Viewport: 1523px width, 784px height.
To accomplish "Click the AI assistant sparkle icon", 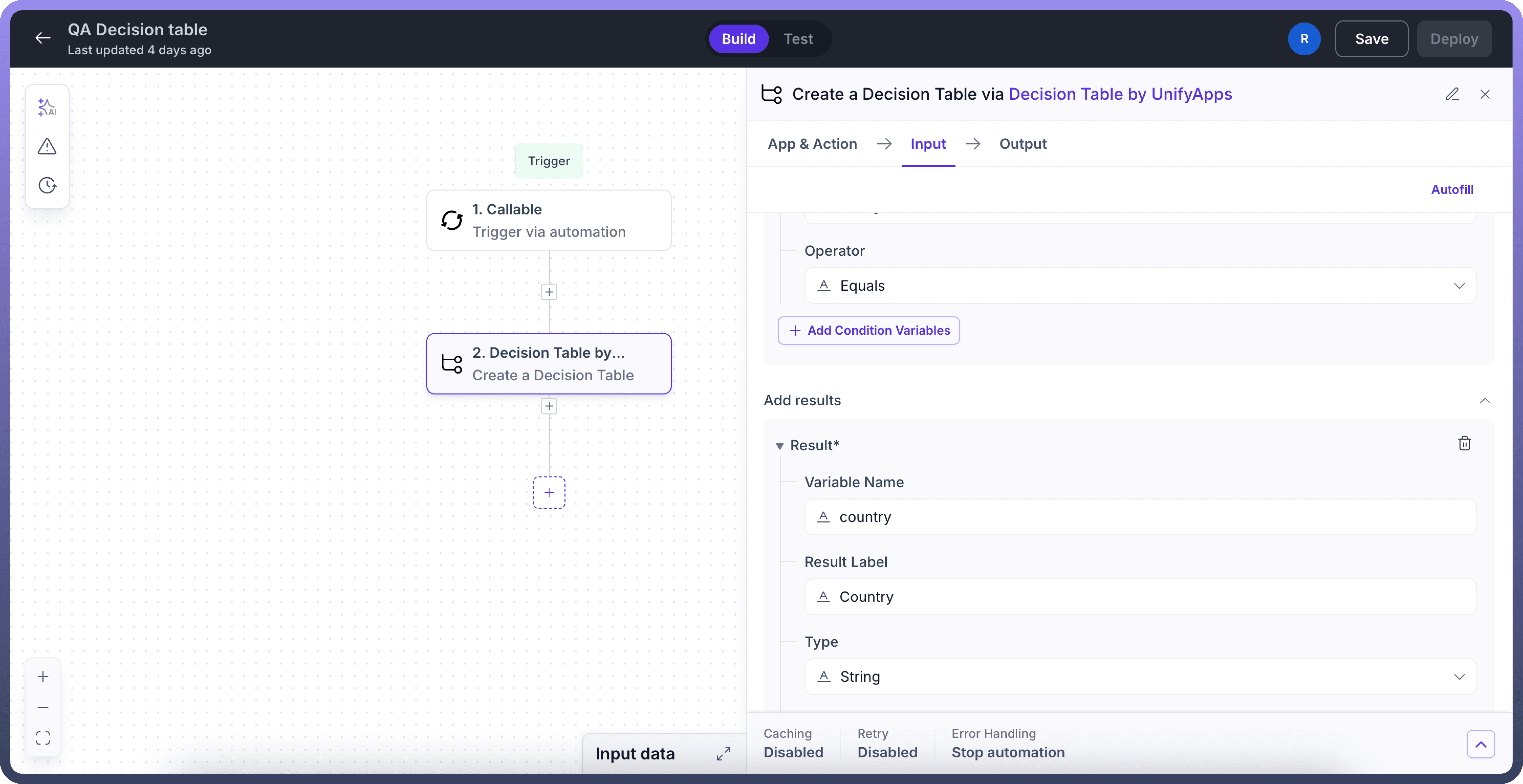I will [47, 107].
